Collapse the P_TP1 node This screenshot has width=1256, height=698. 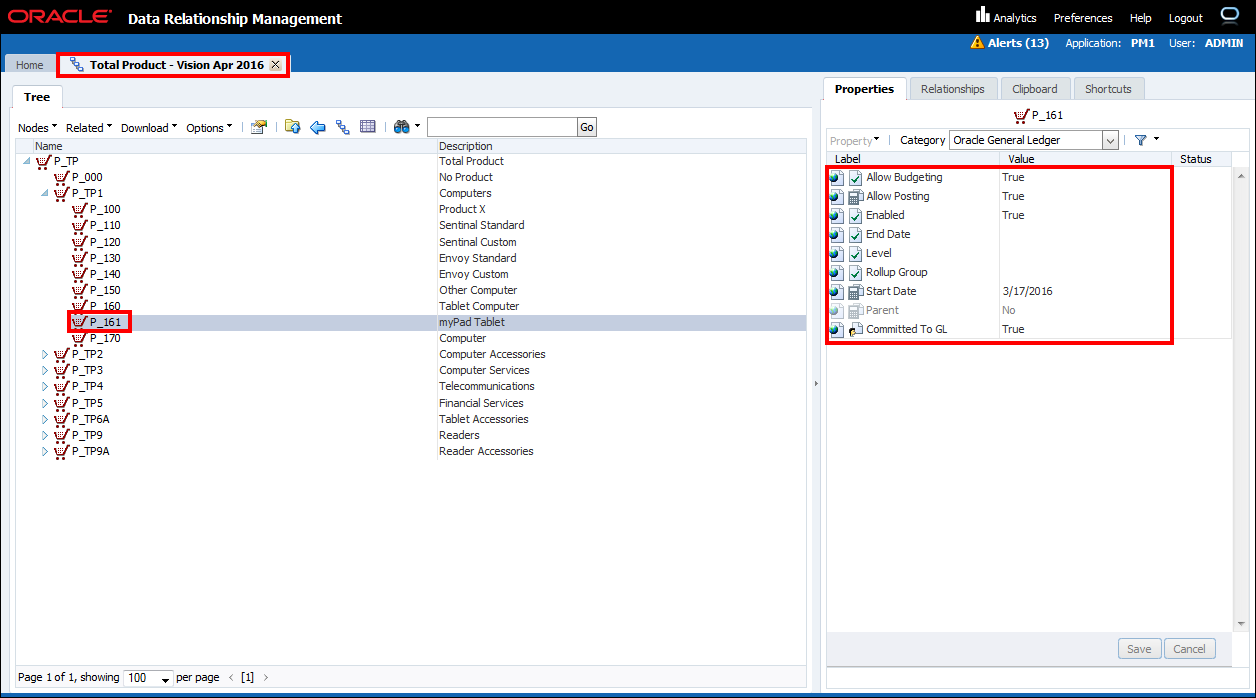click(44, 193)
